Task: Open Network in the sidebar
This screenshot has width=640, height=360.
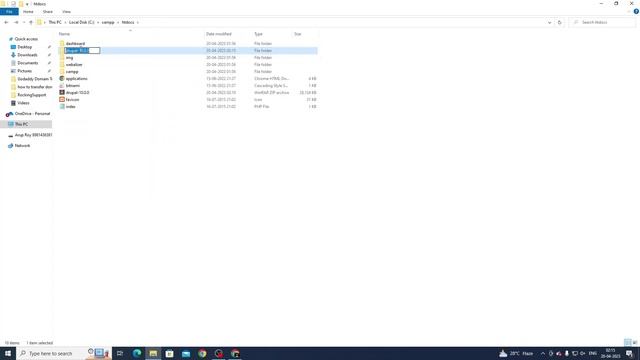Action: click(22, 146)
